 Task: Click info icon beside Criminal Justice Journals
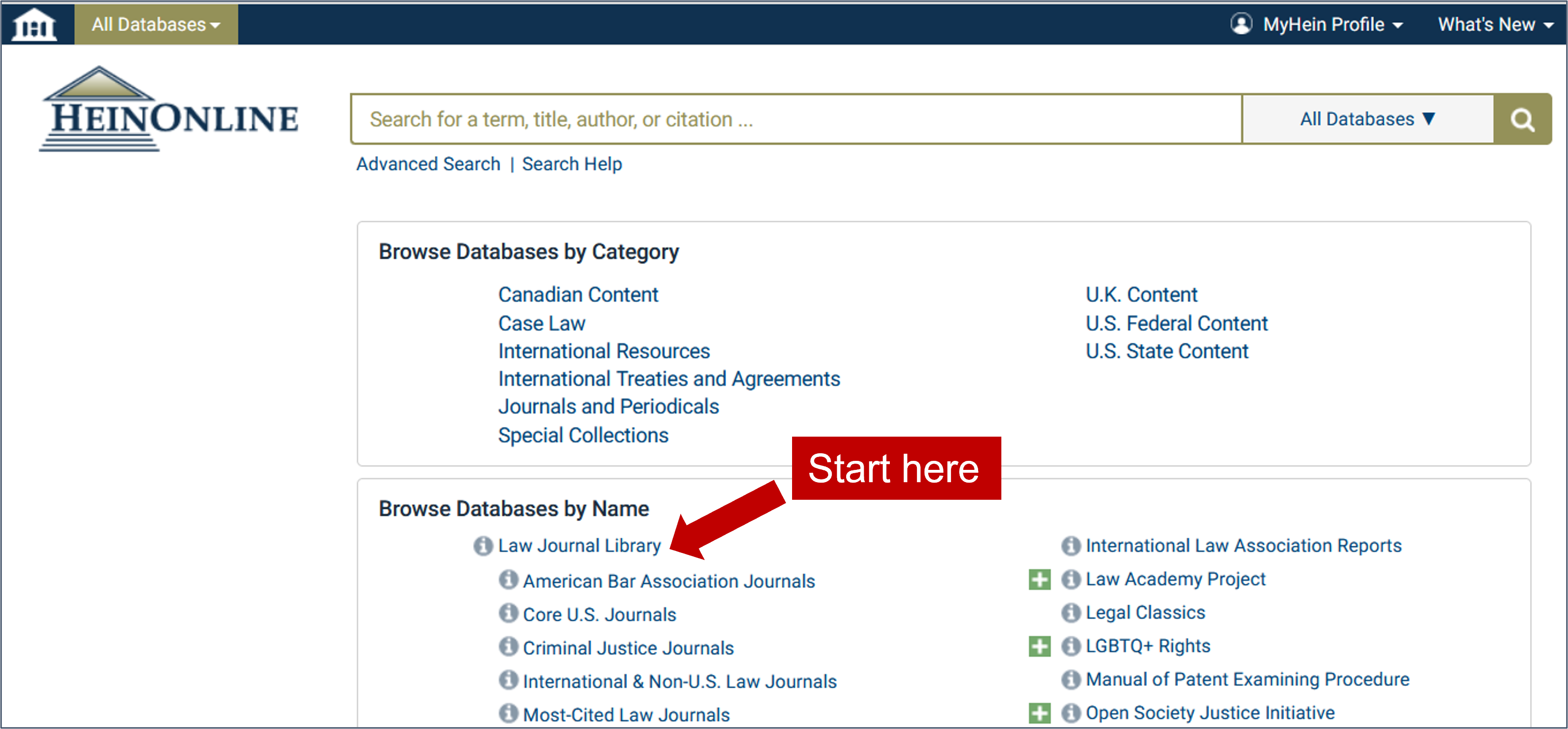[508, 647]
